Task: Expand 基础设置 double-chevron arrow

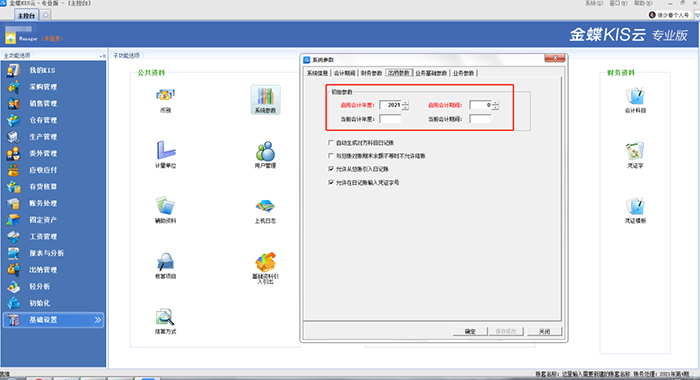Action: [98, 320]
